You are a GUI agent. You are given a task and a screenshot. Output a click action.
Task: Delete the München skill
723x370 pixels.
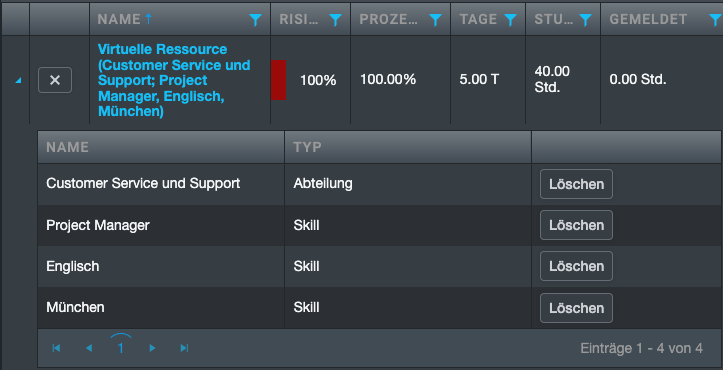click(576, 308)
